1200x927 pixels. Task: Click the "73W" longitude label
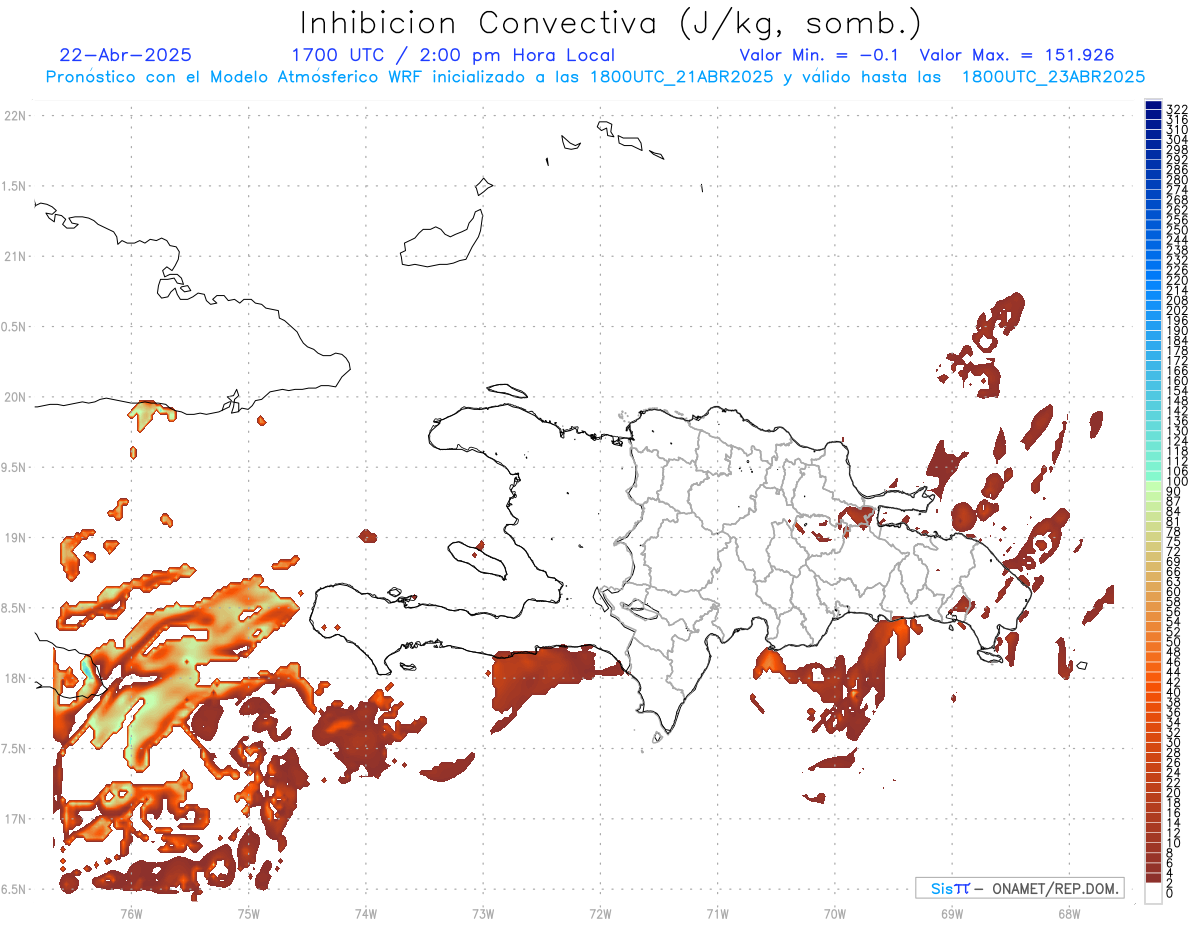[x=483, y=913]
